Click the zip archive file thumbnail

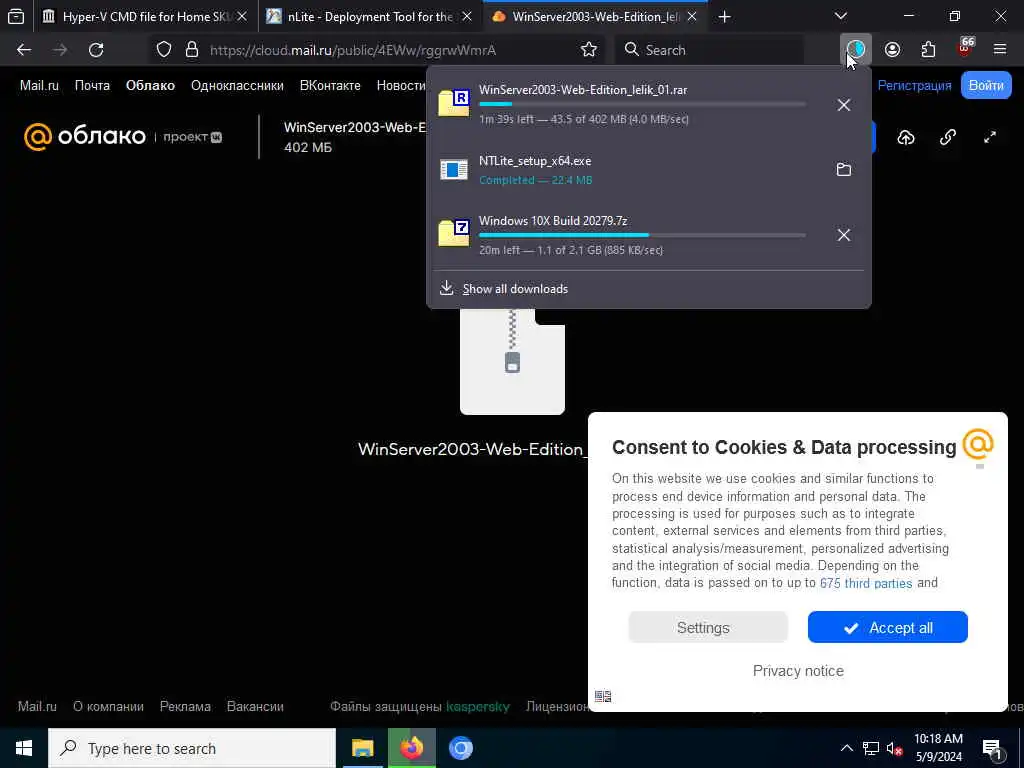[512, 362]
